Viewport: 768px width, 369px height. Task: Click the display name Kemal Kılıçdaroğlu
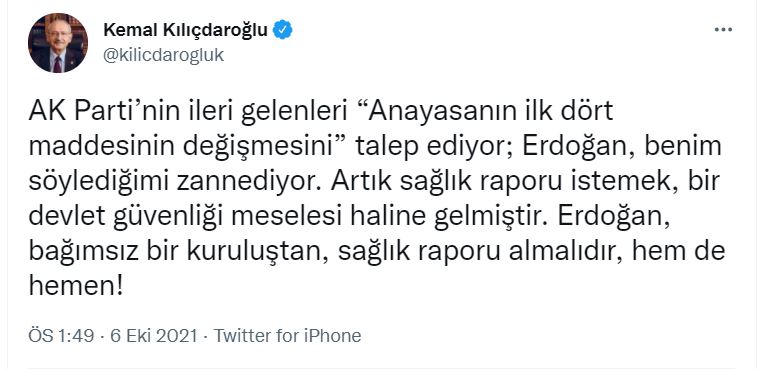point(186,30)
